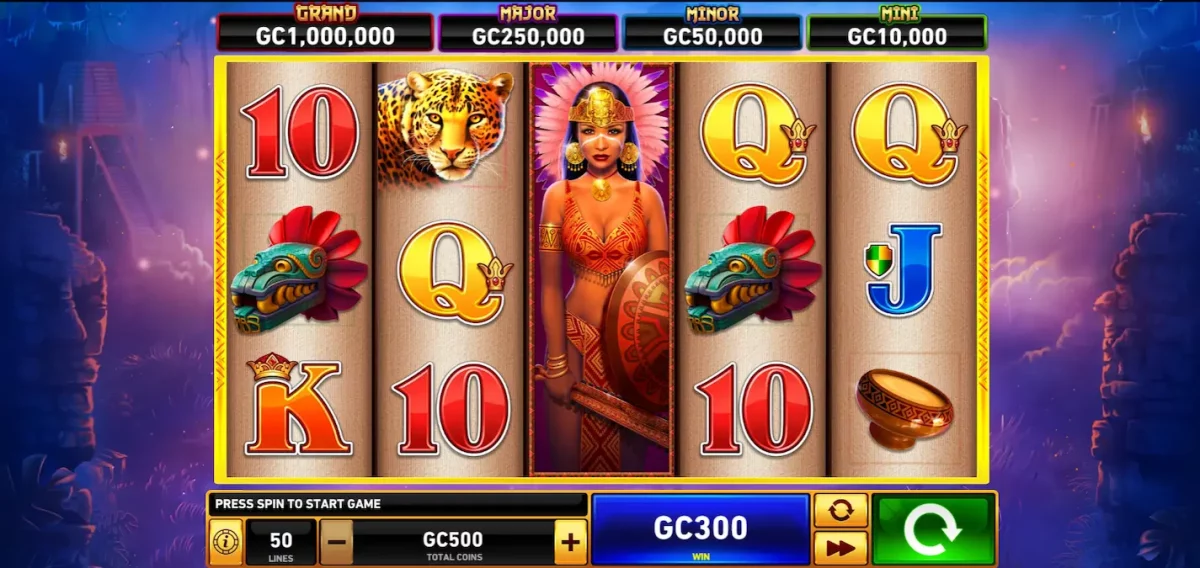Open the Minor GC50,000 jackpot panel

(712, 32)
